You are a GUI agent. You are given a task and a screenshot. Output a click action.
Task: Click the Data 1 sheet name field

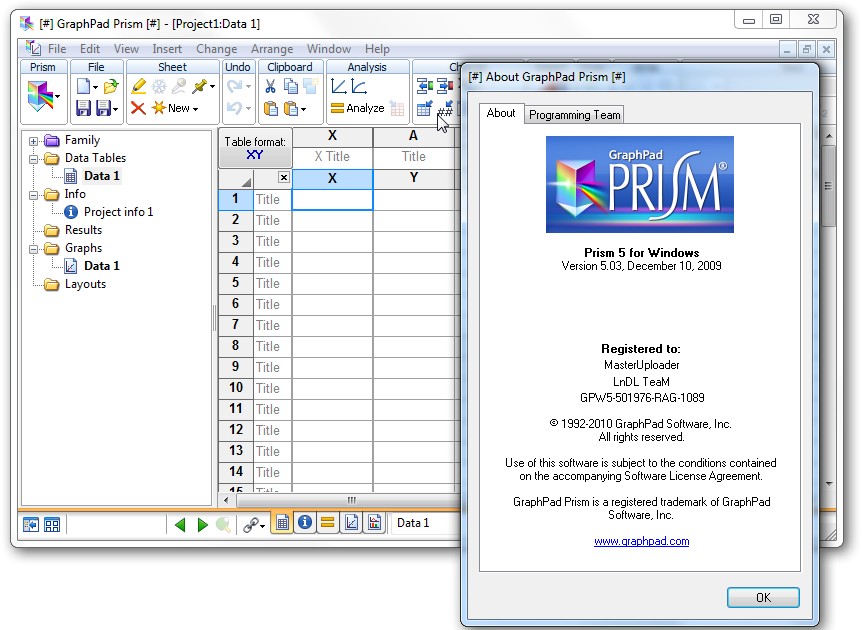point(427,523)
